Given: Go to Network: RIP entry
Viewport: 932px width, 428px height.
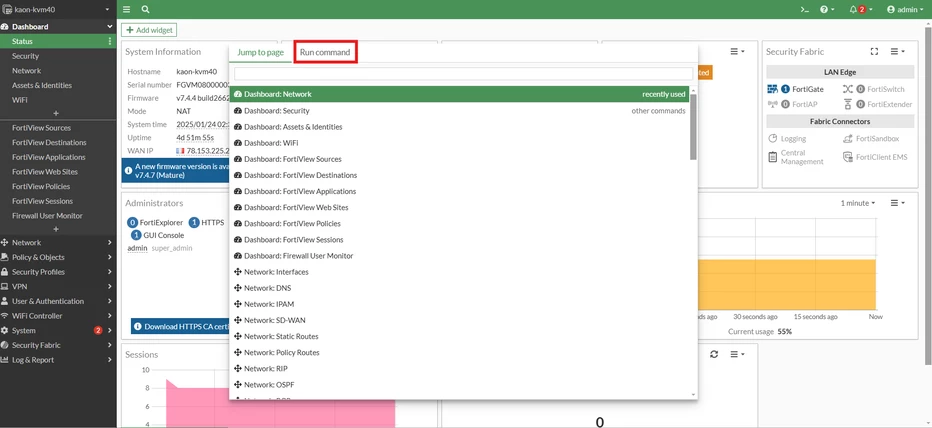Looking at the screenshot, I should (x=459, y=368).
